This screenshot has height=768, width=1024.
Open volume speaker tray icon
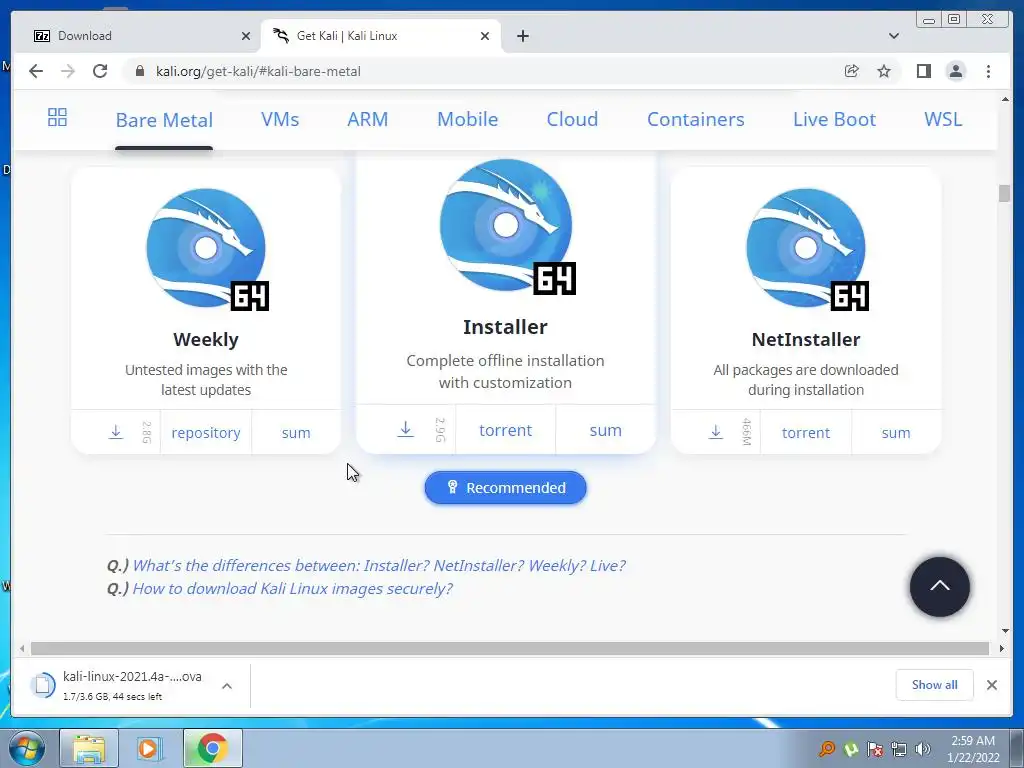tap(923, 749)
